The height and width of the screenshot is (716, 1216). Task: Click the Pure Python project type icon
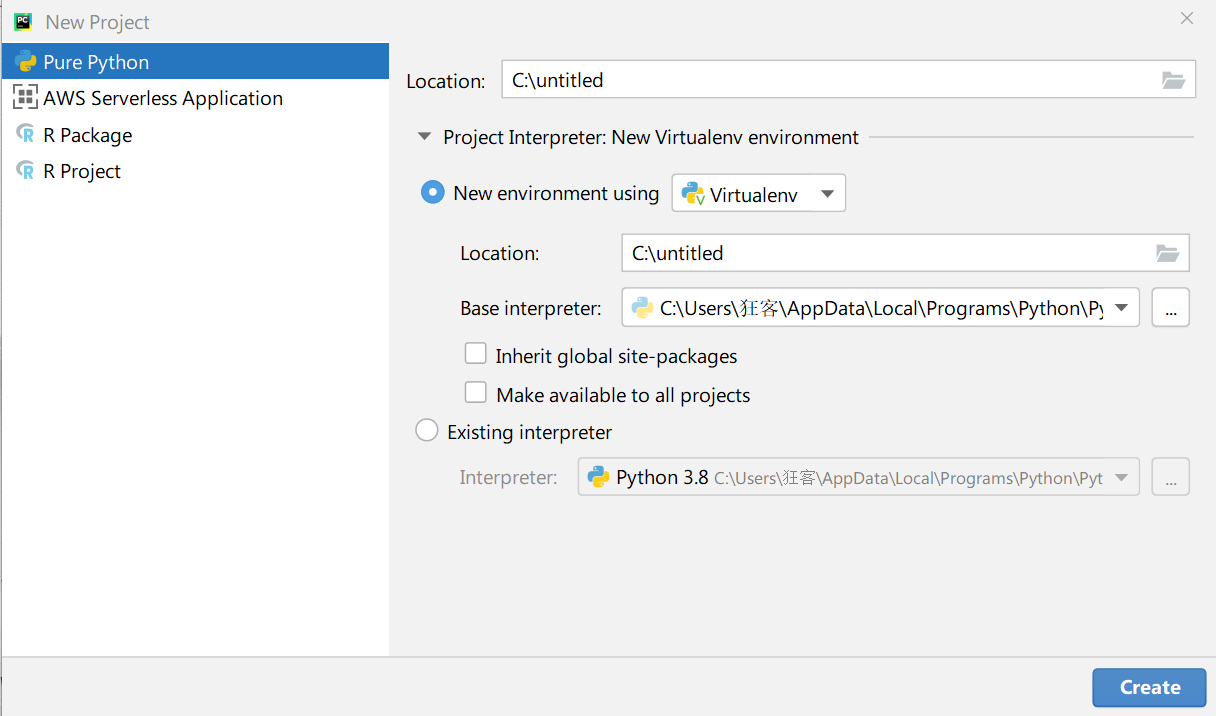25,62
